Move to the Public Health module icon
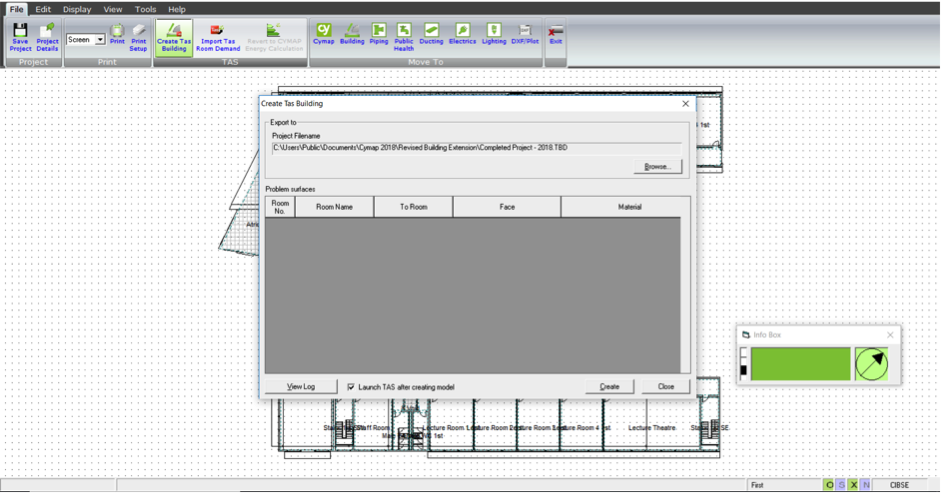Screen dimensions: 941x493 point(404,38)
